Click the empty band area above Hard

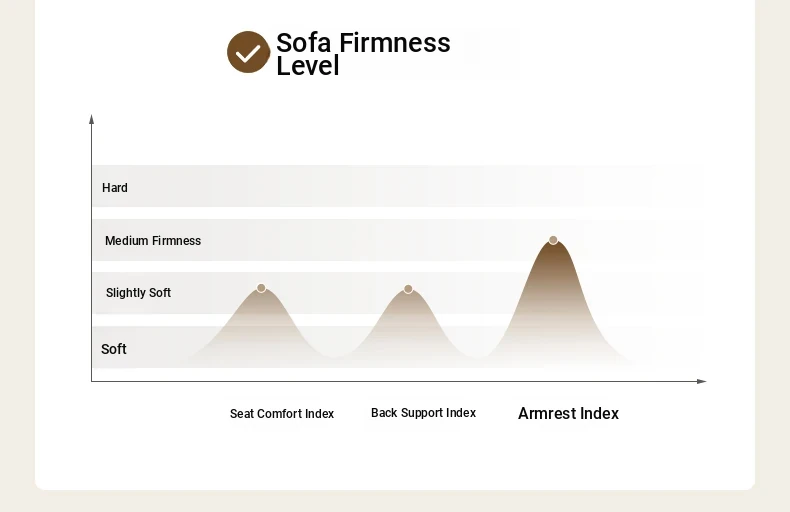(x=398, y=144)
